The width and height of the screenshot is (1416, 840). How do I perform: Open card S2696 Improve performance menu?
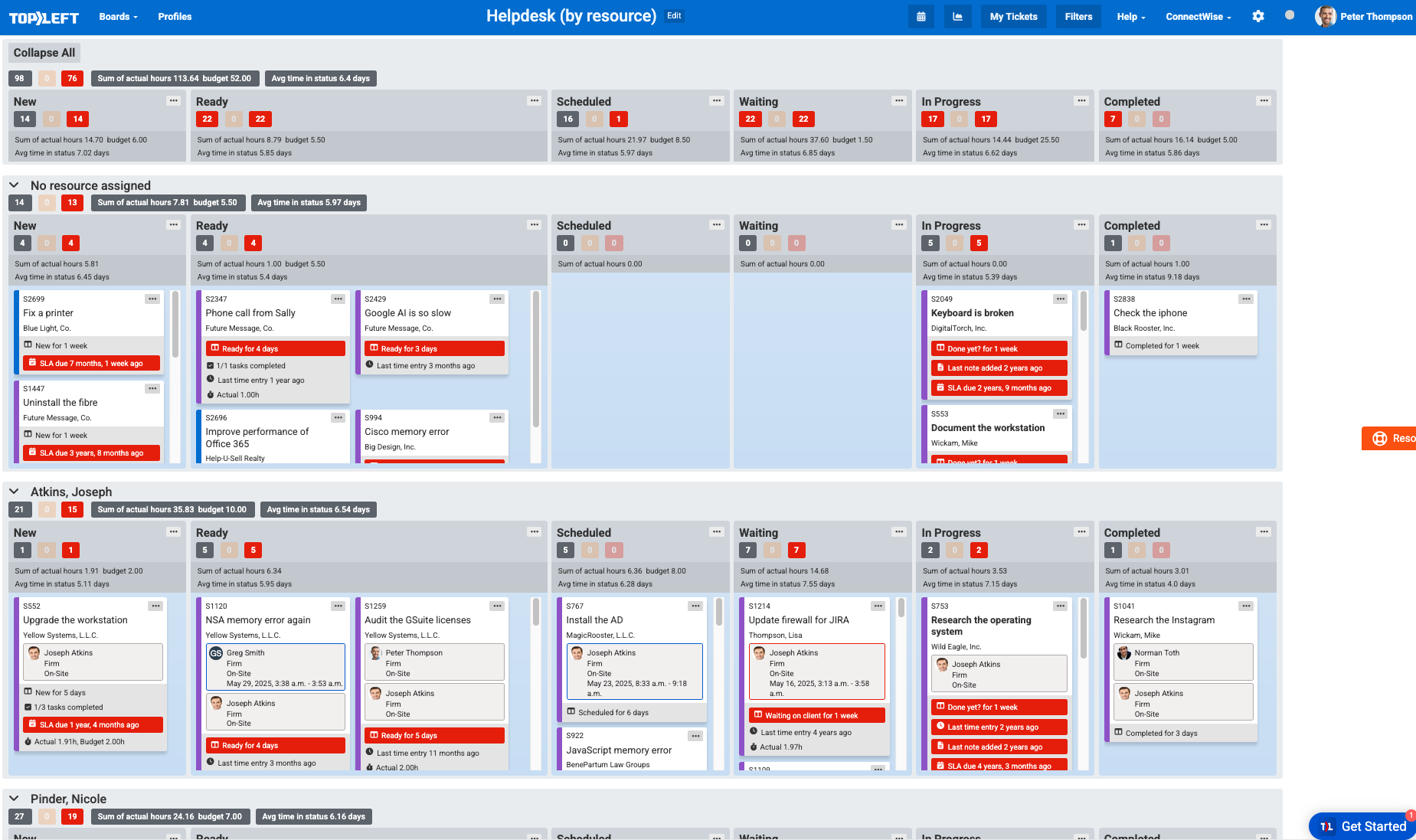tap(338, 417)
